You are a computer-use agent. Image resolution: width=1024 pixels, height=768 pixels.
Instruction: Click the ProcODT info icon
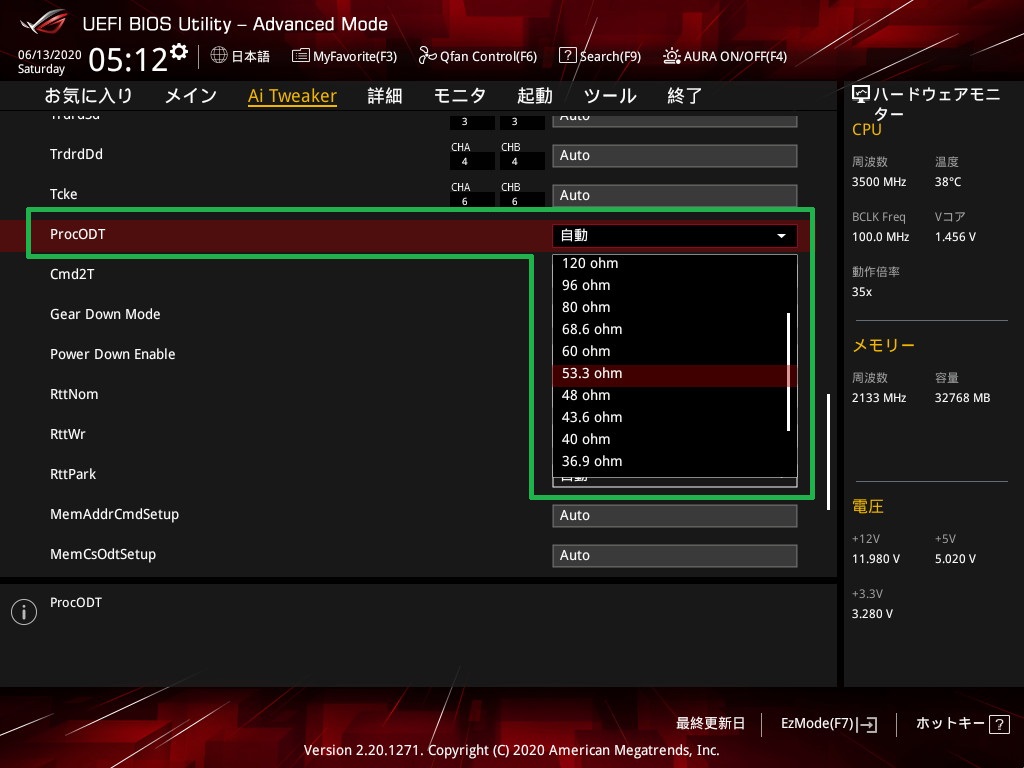click(24, 612)
